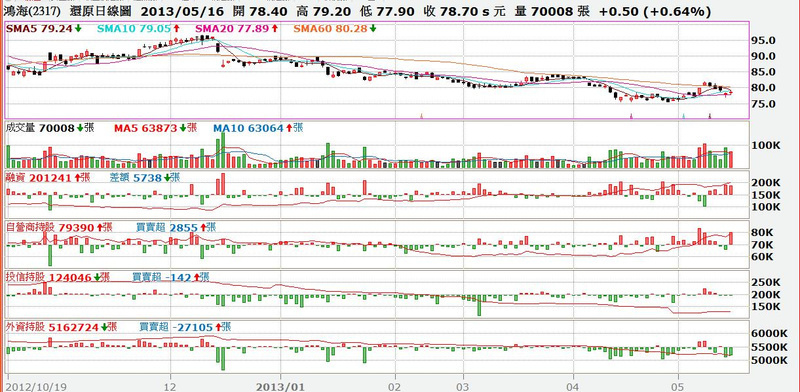Click the SMA5 79.24 legend label
This screenshot has width=800, height=392.
point(43,29)
